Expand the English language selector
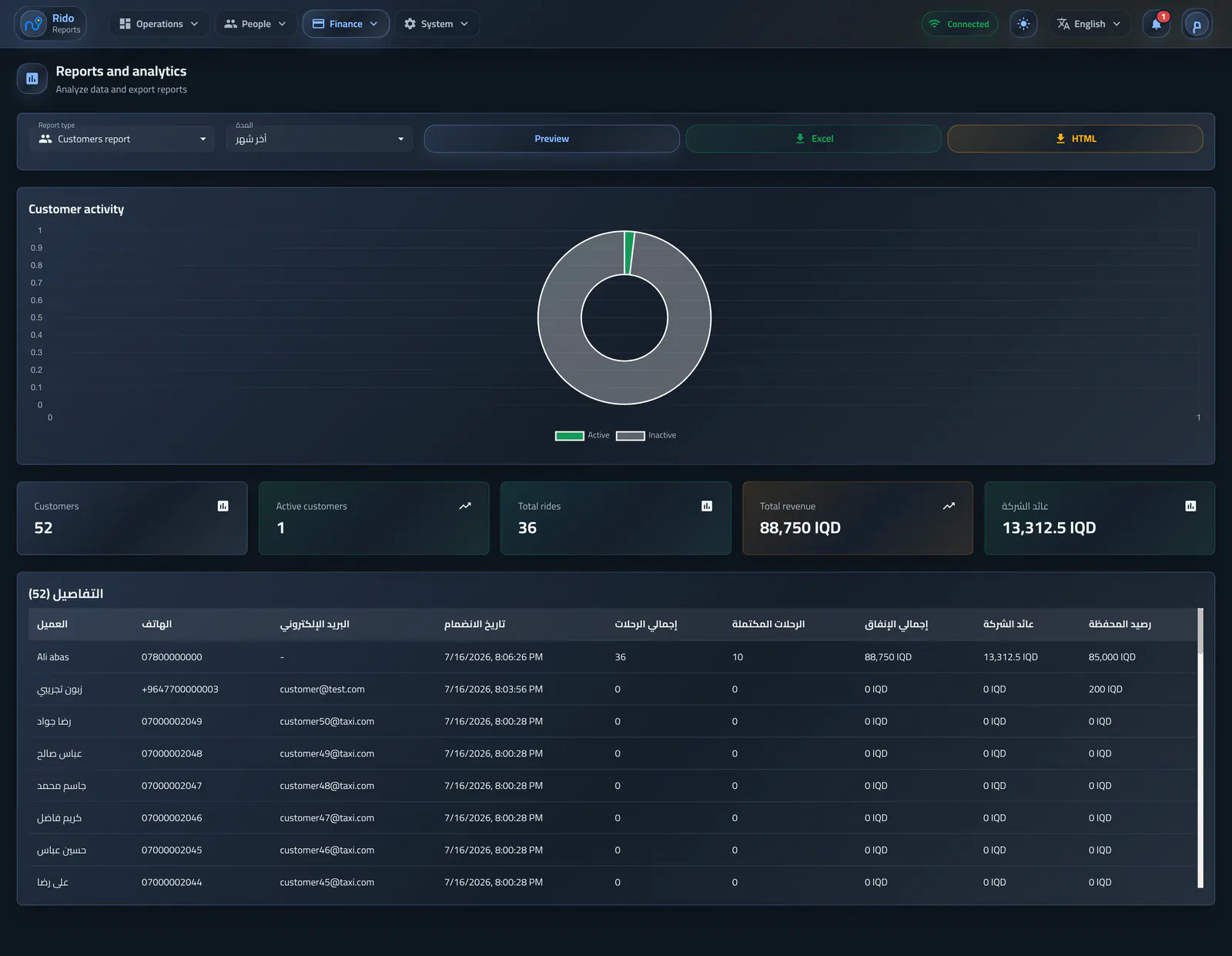Screen dimensions: 1232x956 pyautogui.click(x=1090, y=24)
